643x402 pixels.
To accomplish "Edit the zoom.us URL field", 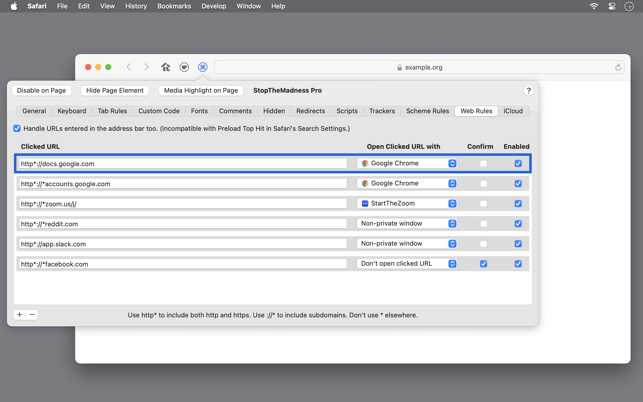I will (182, 204).
